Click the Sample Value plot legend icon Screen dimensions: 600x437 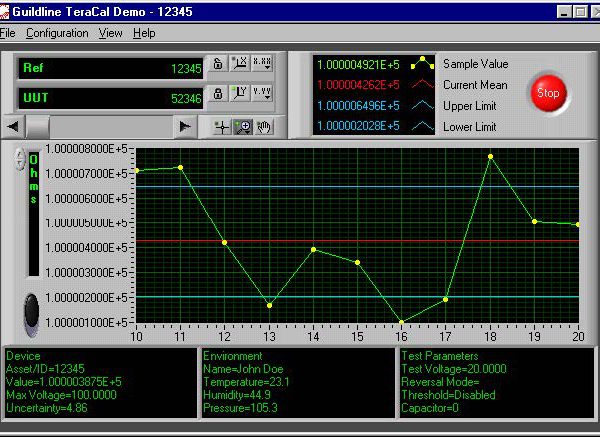point(422,64)
